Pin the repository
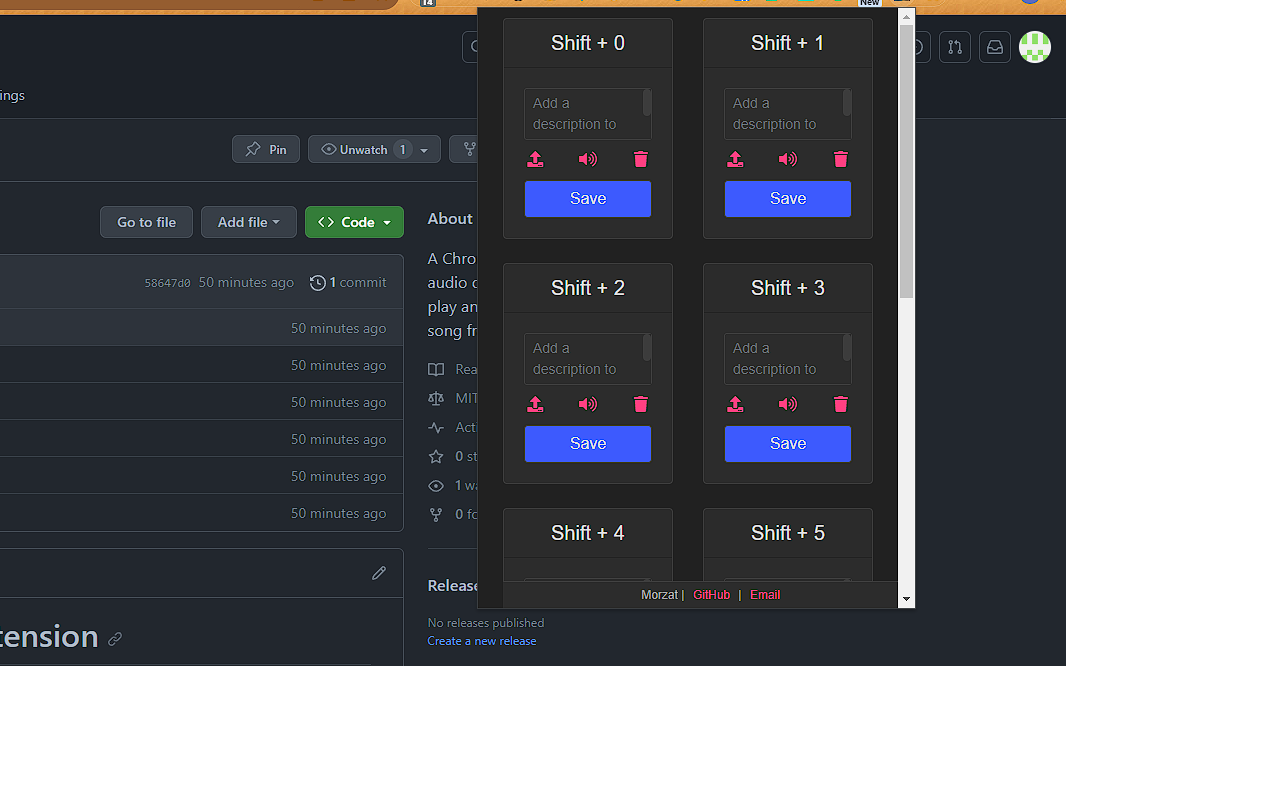This screenshot has width=1280, height=800. point(266,149)
